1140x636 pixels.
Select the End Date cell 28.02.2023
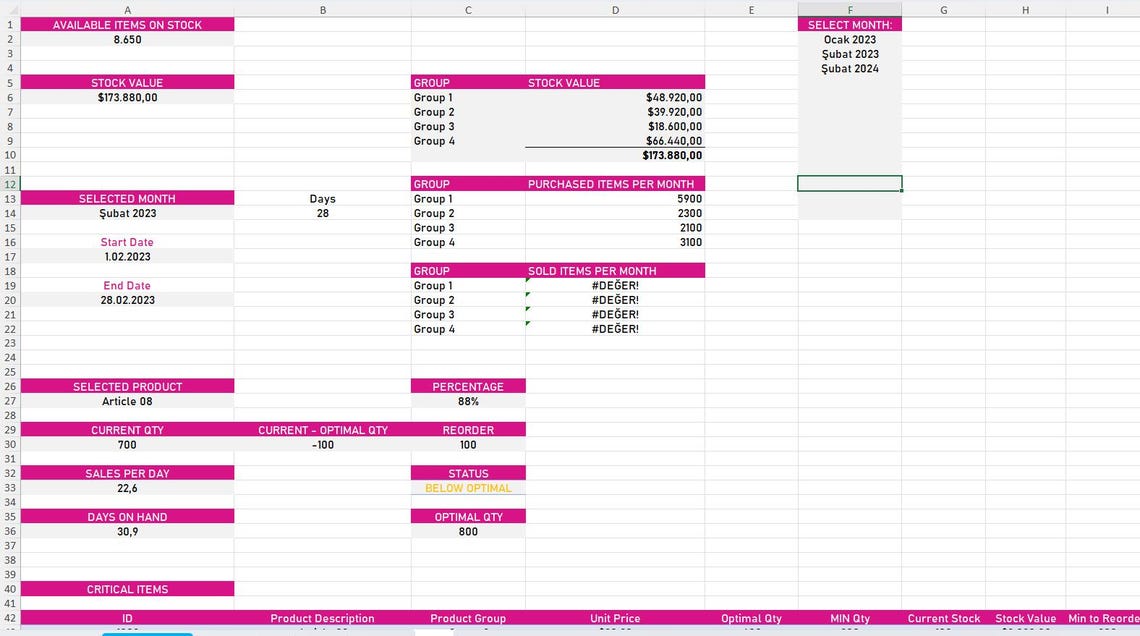coord(127,299)
